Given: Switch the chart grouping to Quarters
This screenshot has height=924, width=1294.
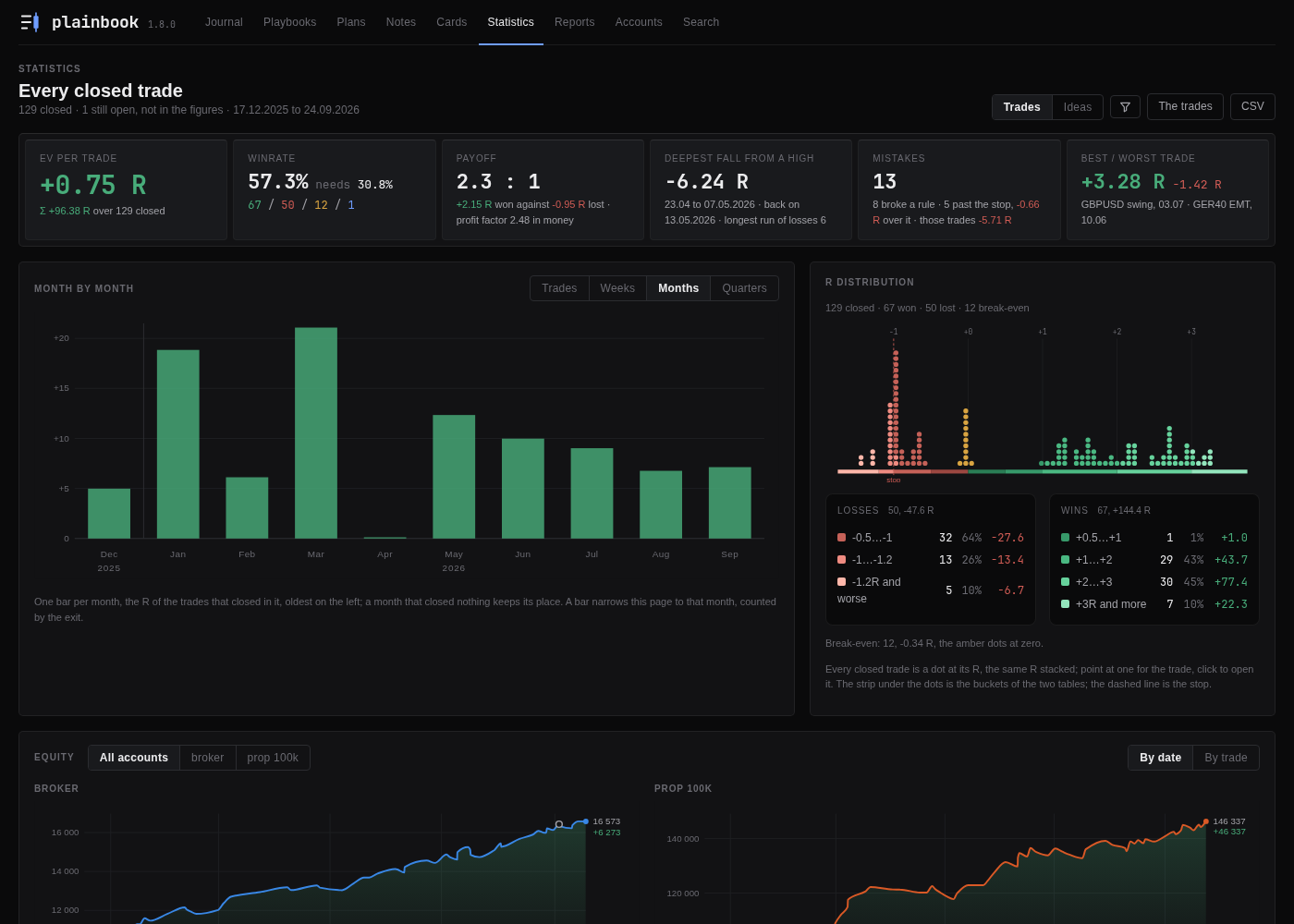Looking at the screenshot, I should [744, 288].
